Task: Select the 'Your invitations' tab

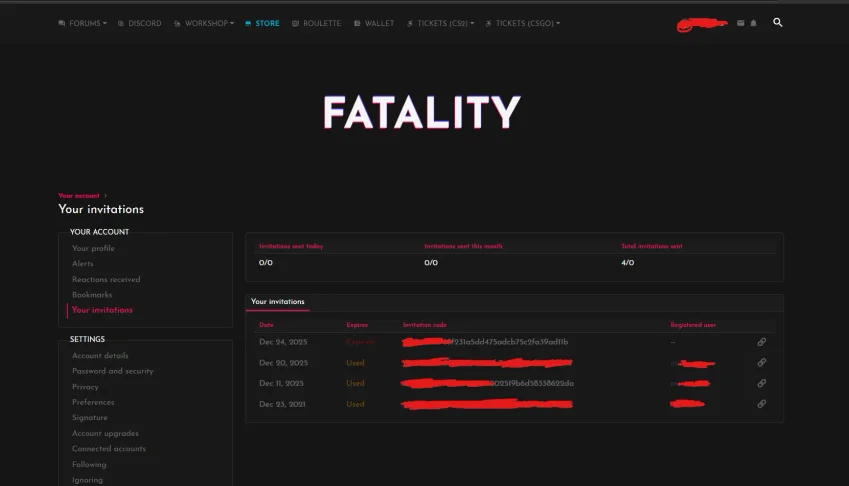Action: click(x=278, y=302)
